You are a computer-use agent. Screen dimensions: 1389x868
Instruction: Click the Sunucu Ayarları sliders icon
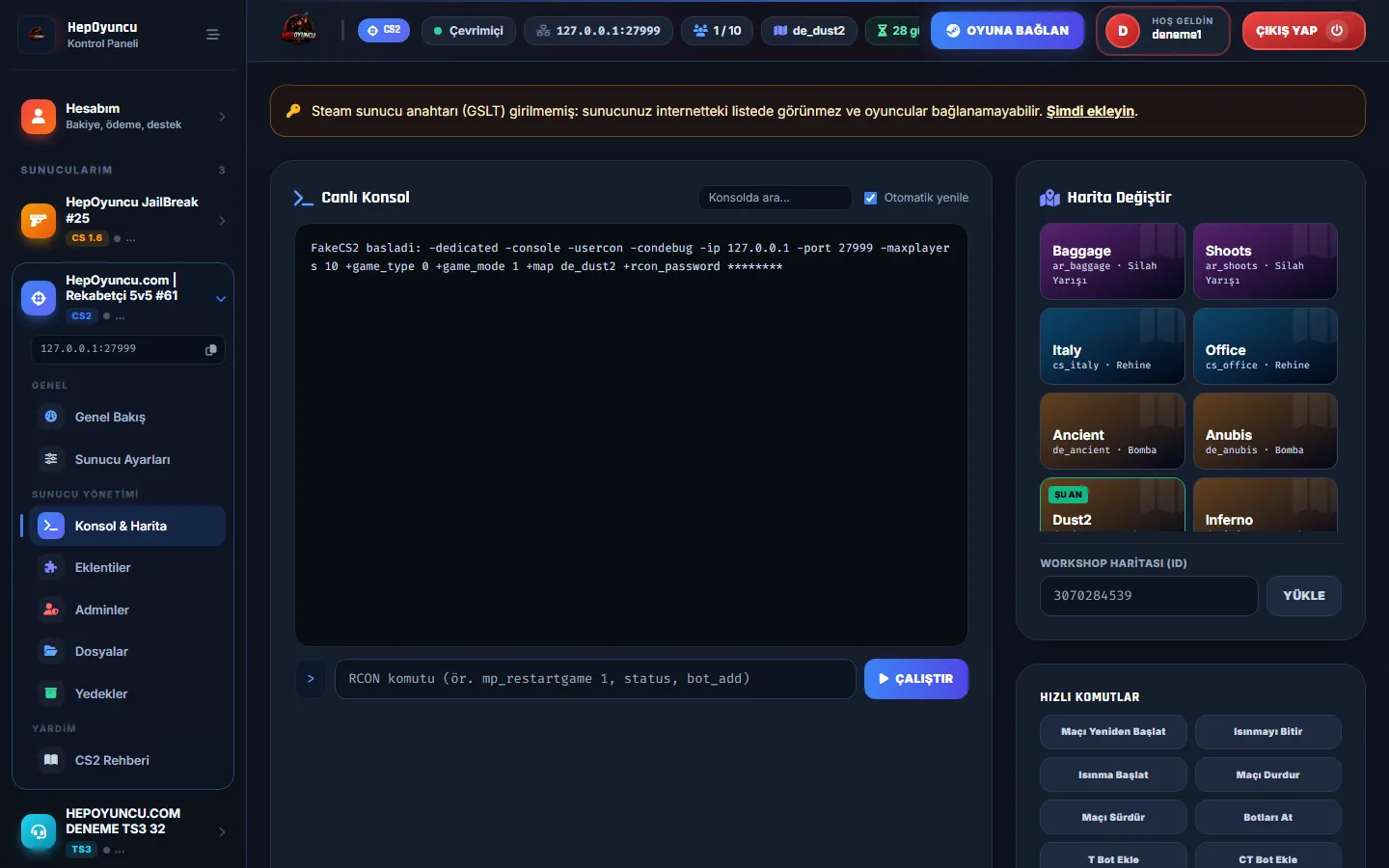(x=51, y=459)
